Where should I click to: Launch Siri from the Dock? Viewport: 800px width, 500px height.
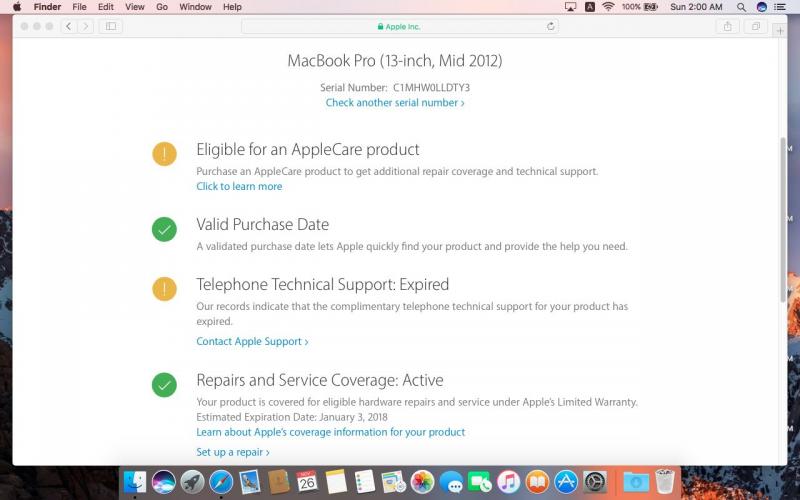click(164, 482)
